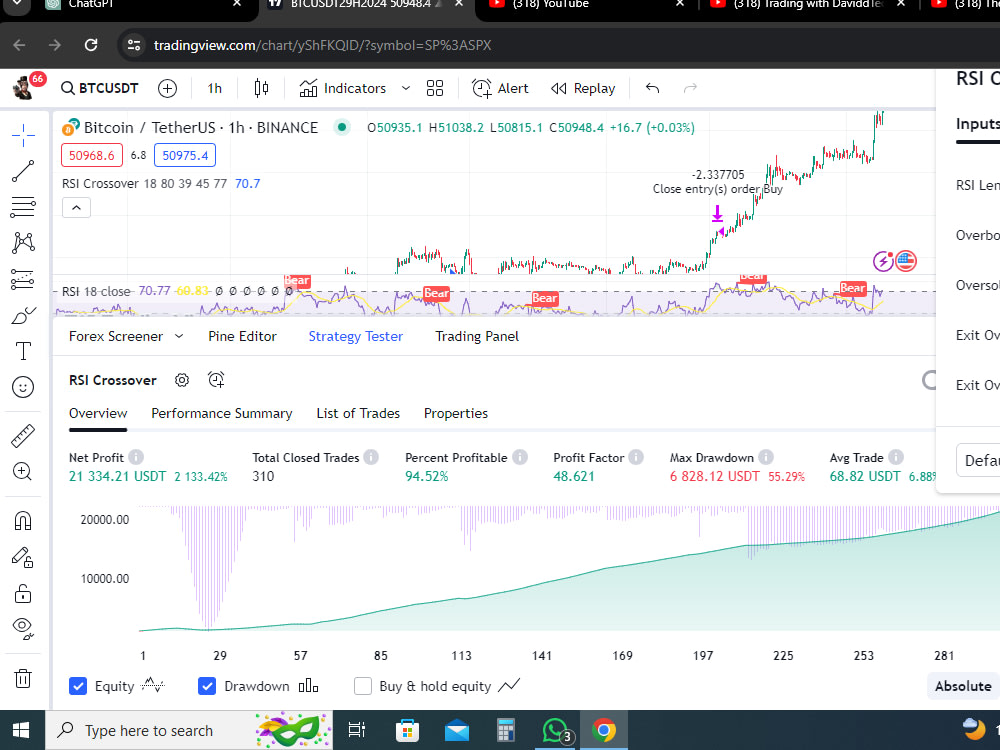
Task: Open the RSI Crossover strategy settings gear
Action: (x=182, y=380)
